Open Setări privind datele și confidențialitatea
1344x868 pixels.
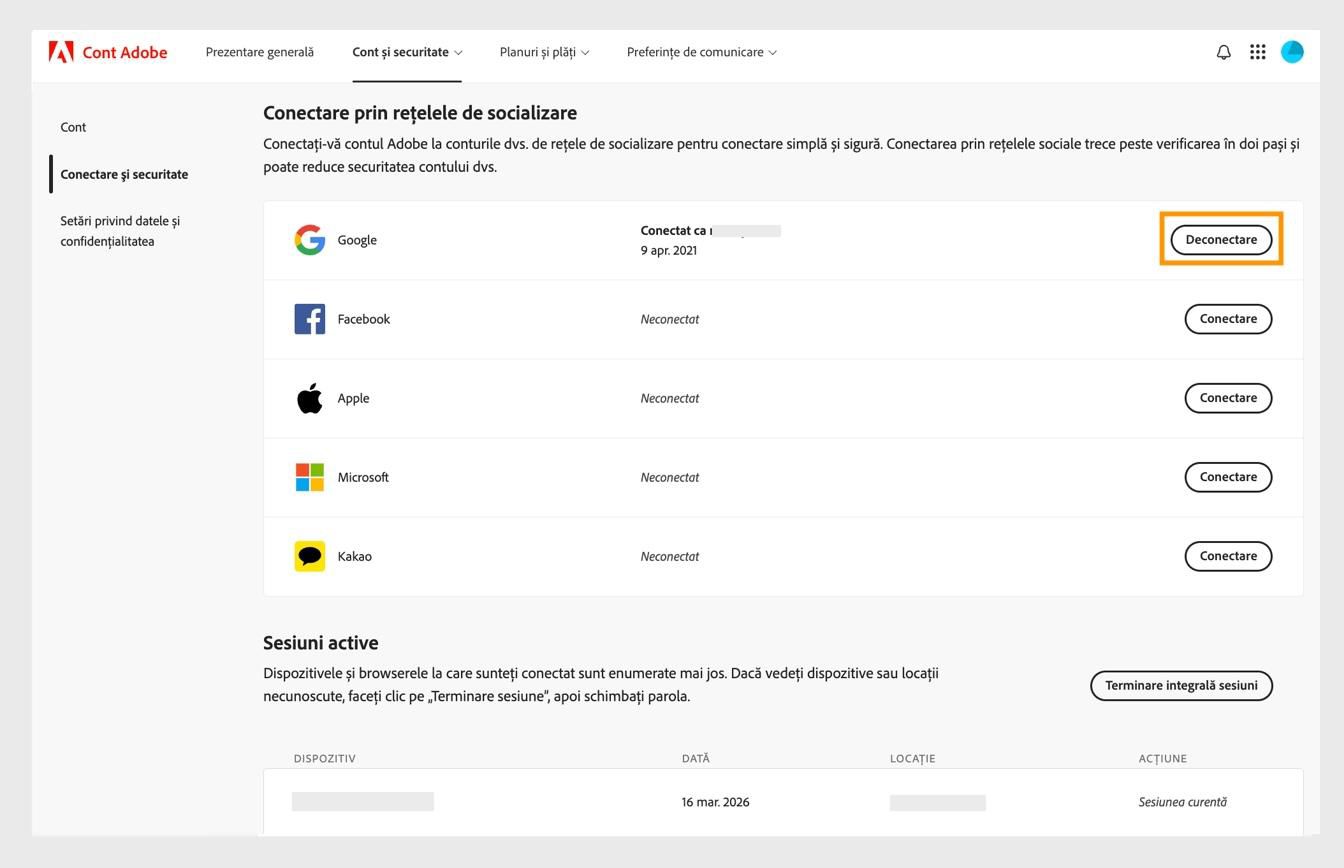(120, 230)
